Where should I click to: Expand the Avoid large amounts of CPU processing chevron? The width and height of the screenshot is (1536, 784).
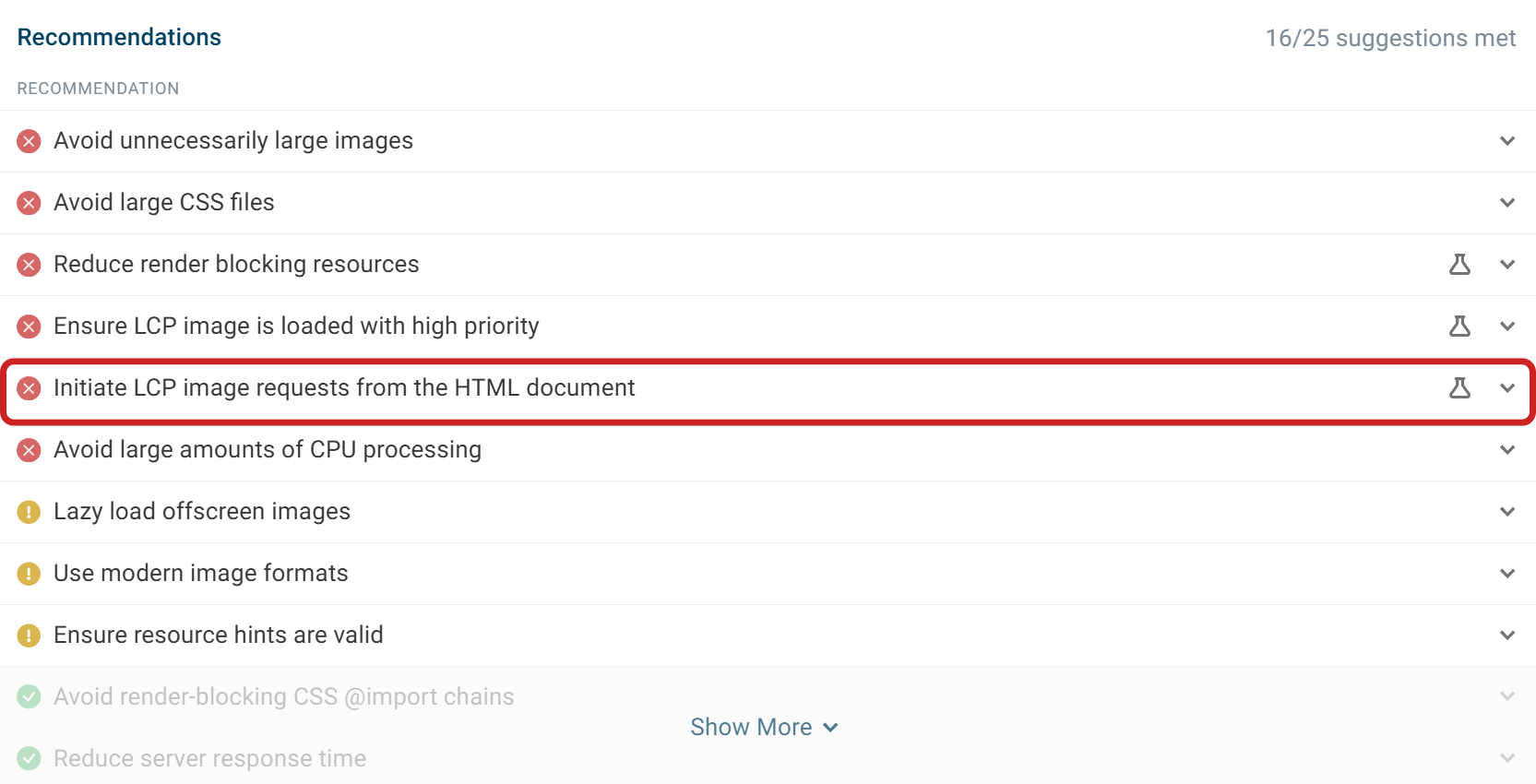1507,450
